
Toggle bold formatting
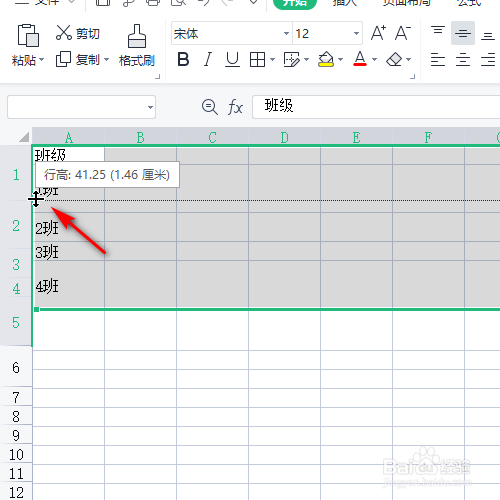183,60
